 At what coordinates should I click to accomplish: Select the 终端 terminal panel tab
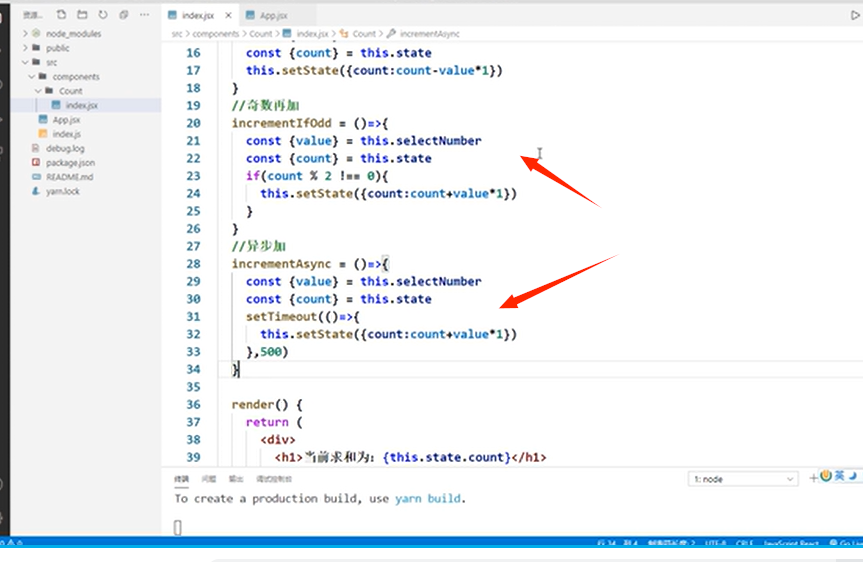coord(181,479)
